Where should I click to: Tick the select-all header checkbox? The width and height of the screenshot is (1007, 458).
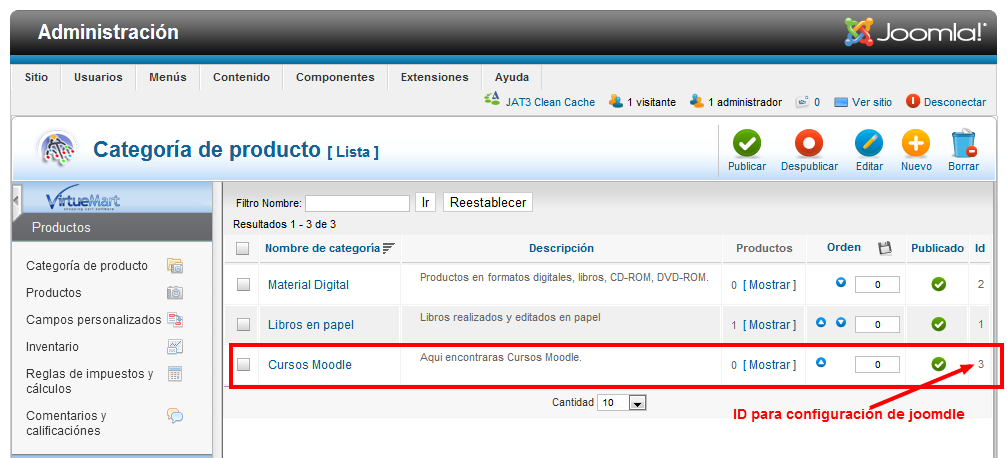point(243,248)
